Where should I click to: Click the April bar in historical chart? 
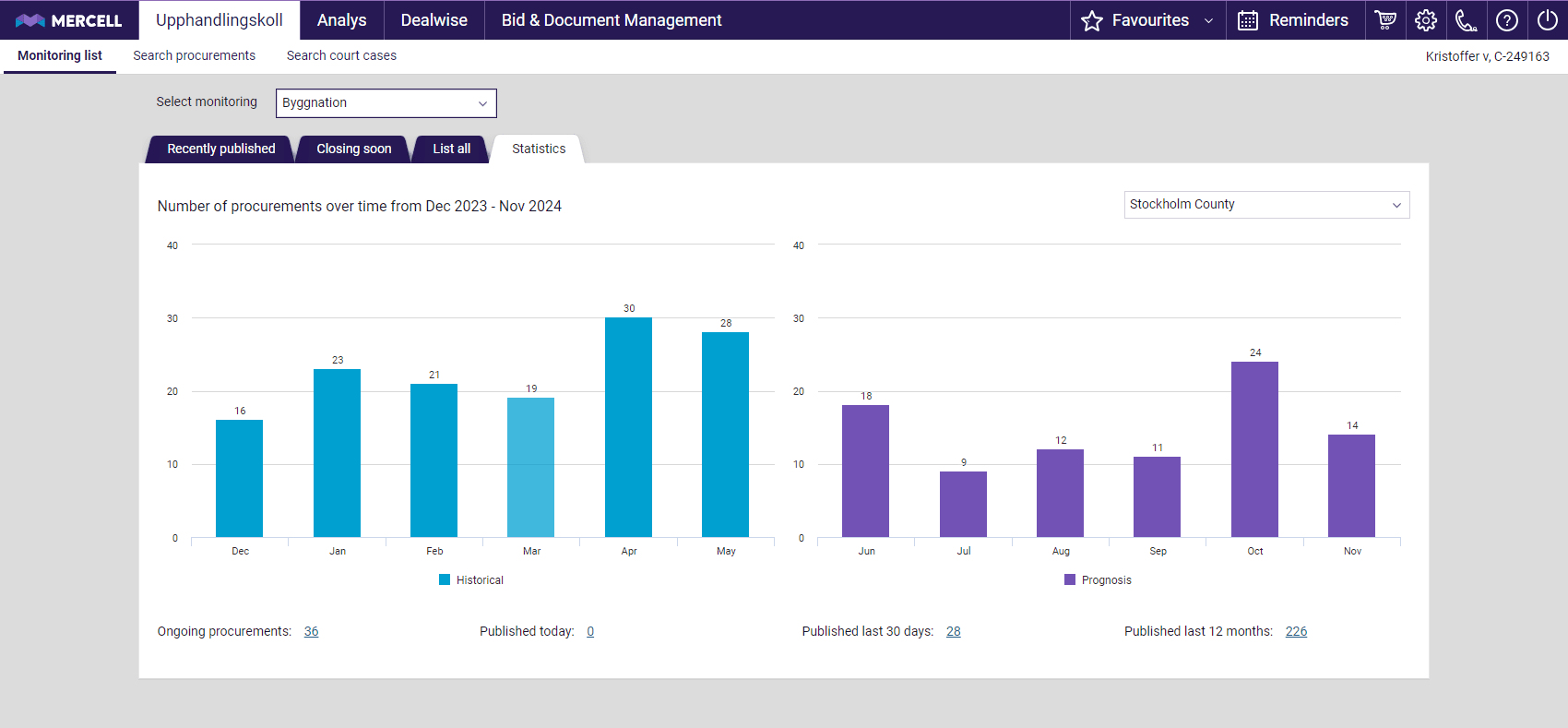628,427
